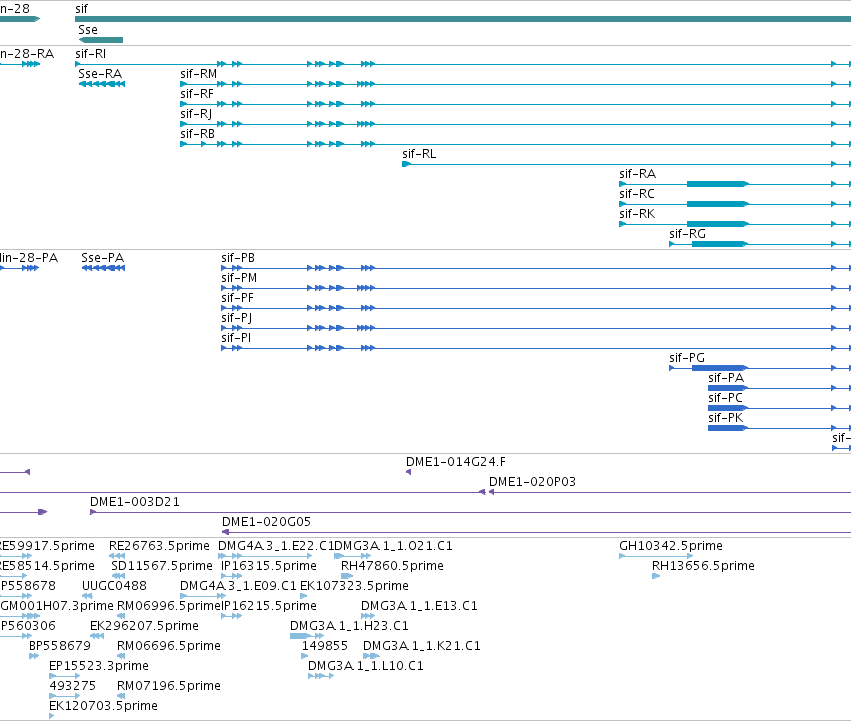This screenshot has width=851, height=721.
Task: Select the sif-RL transcript label
Action: 419,154
